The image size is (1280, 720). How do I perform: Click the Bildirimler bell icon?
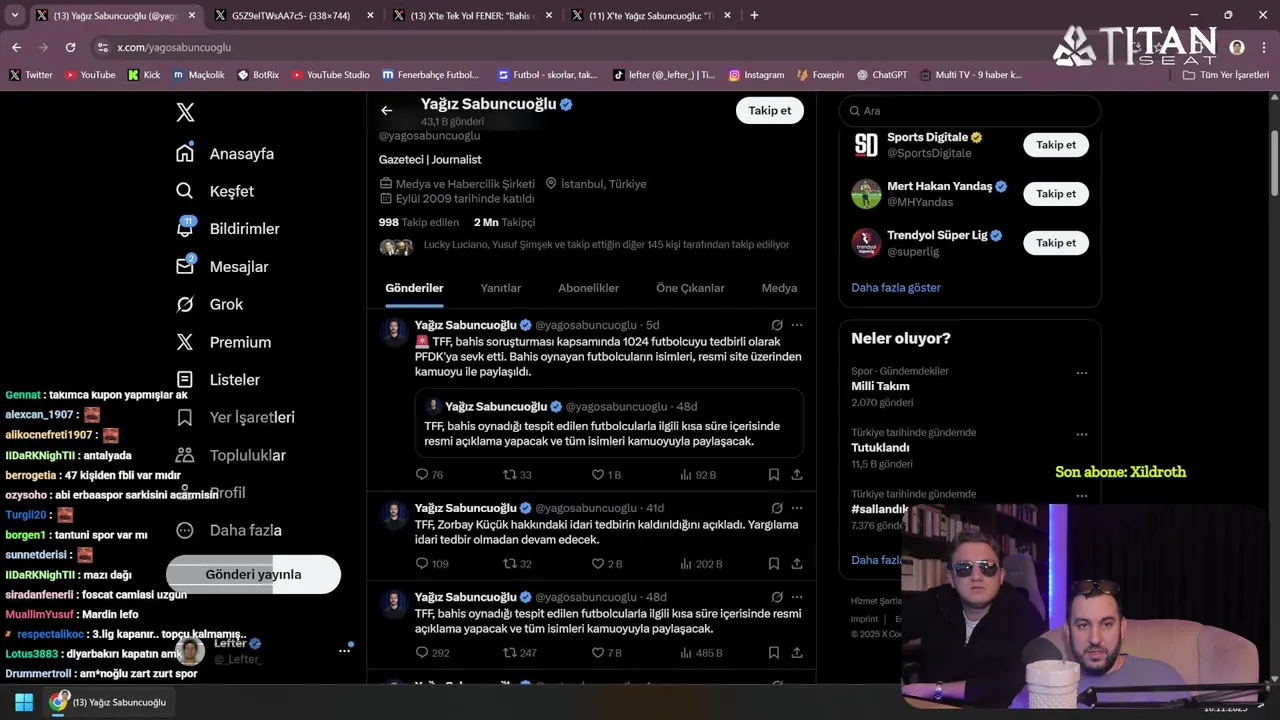coord(185,229)
